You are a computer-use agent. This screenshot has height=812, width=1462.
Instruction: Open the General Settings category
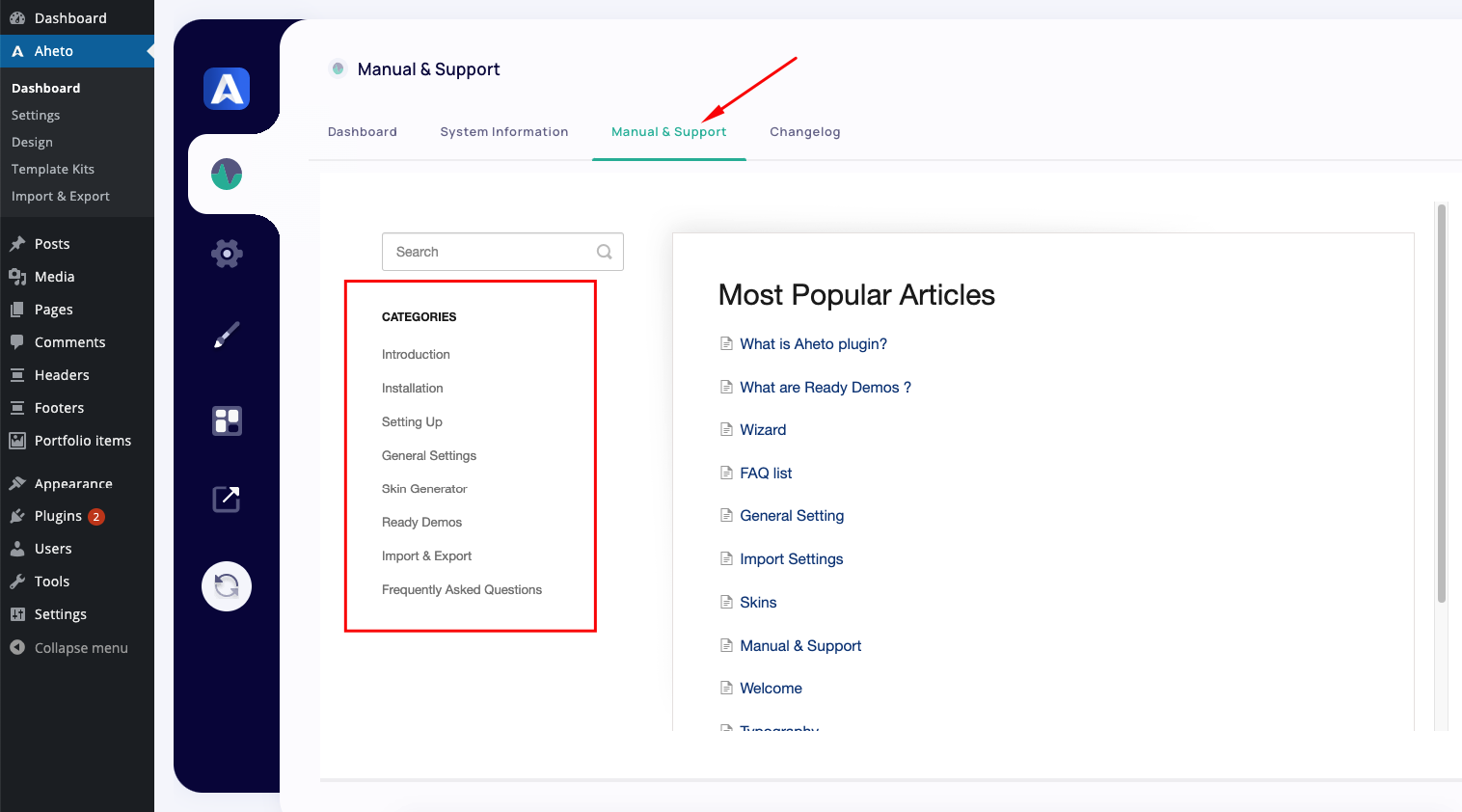429,455
